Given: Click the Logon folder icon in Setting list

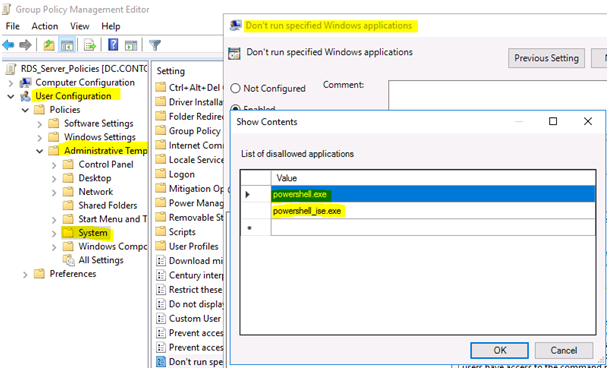Looking at the screenshot, I should pos(160,174).
